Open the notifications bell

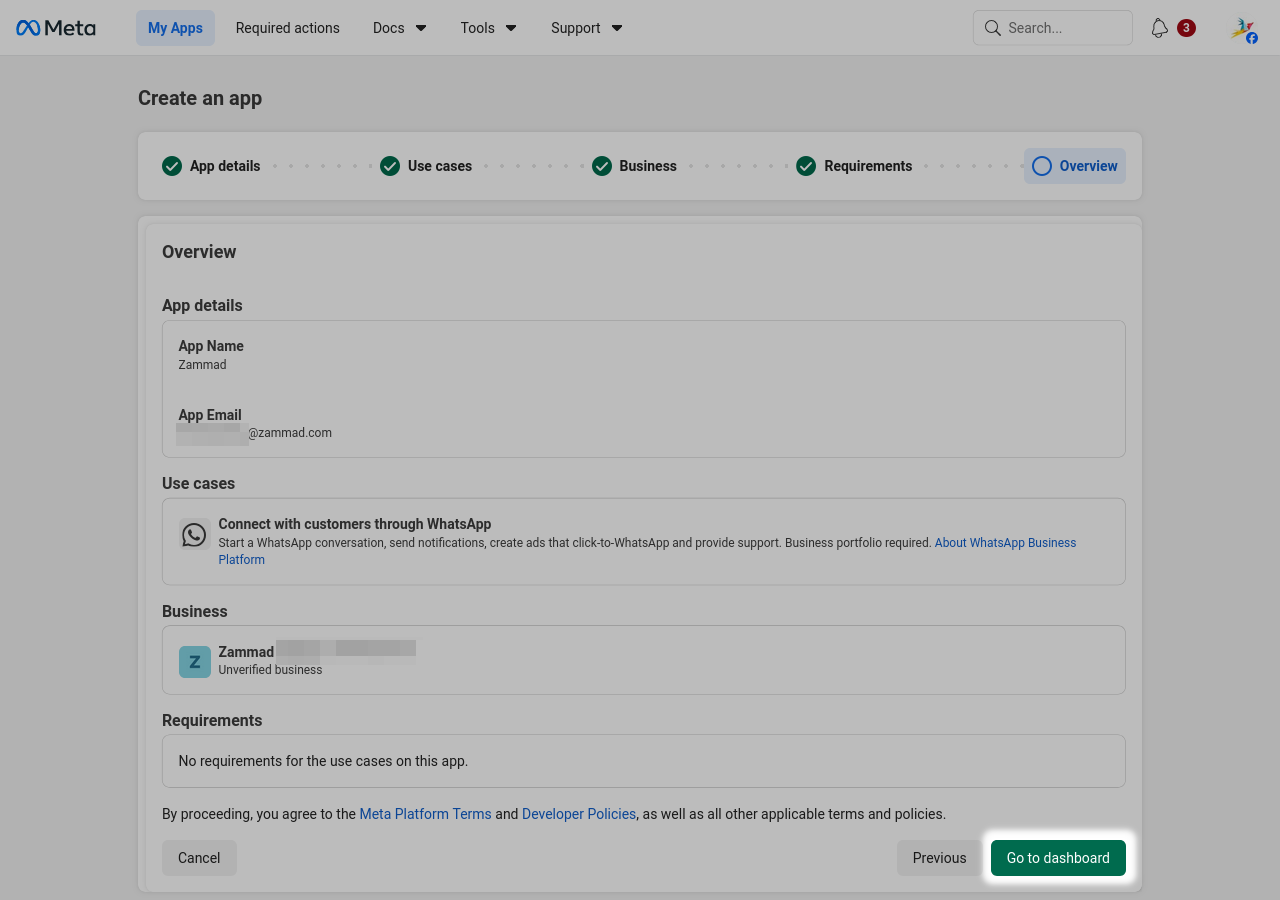(1159, 28)
